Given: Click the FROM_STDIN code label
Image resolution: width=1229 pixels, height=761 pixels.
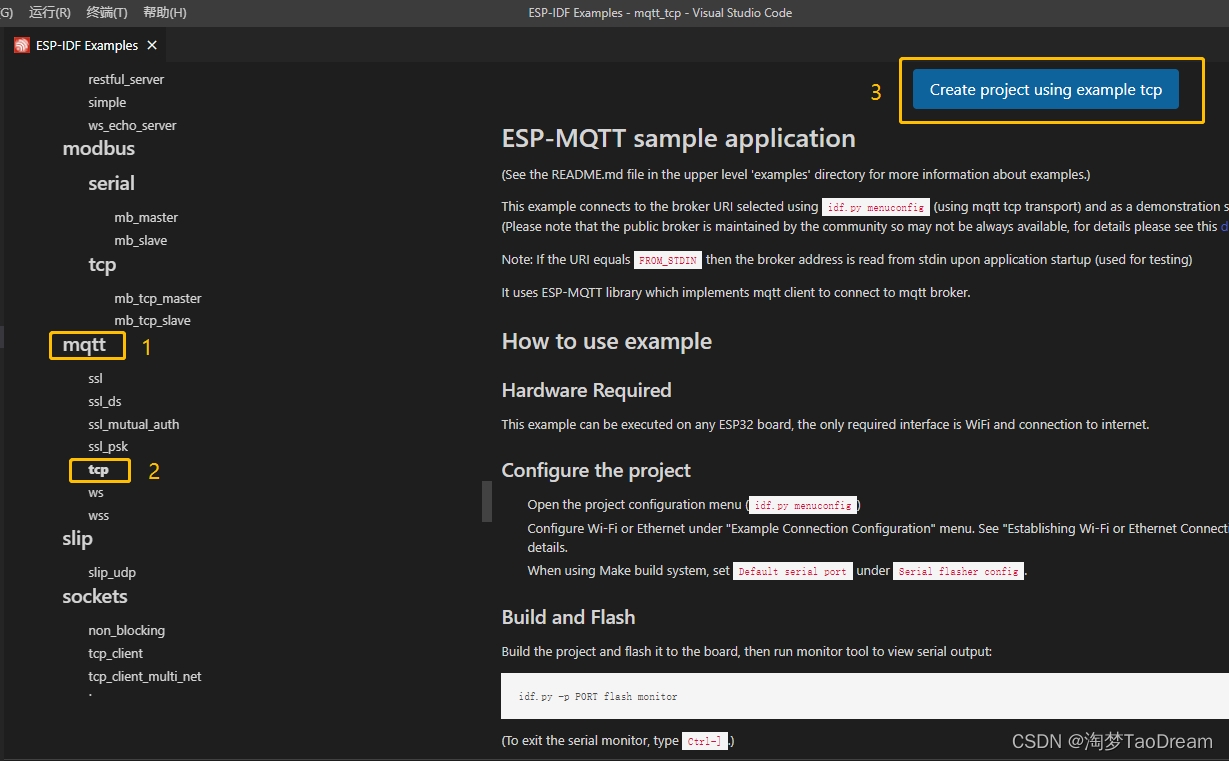Looking at the screenshot, I should (668, 260).
